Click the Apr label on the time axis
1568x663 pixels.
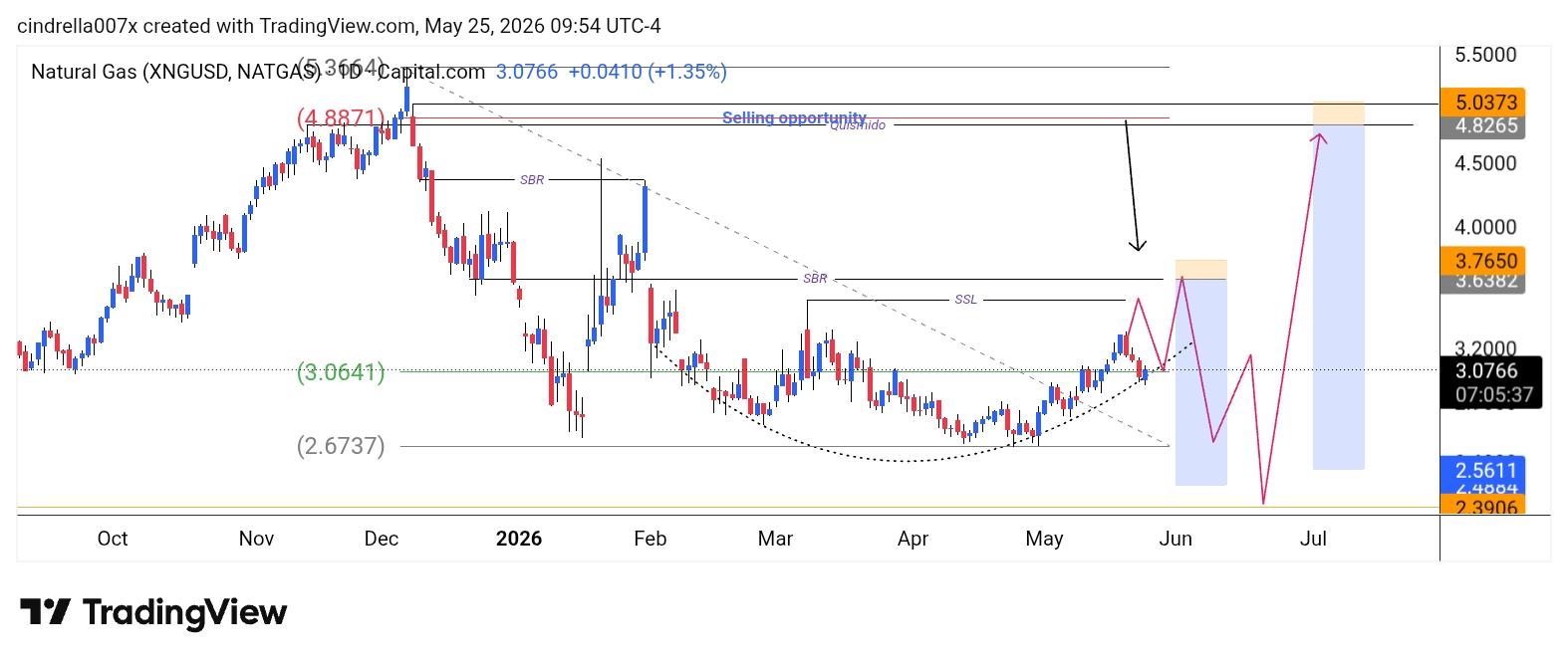913,539
